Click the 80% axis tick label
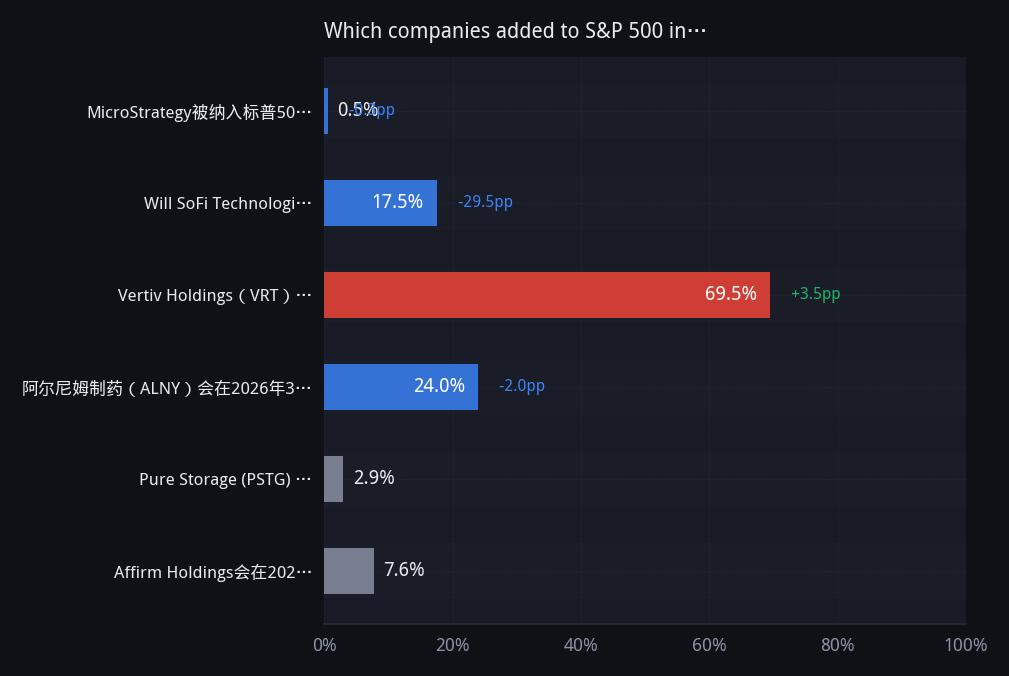Image resolution: width=1009 pixels, height=676 pixels. (837, 644)
